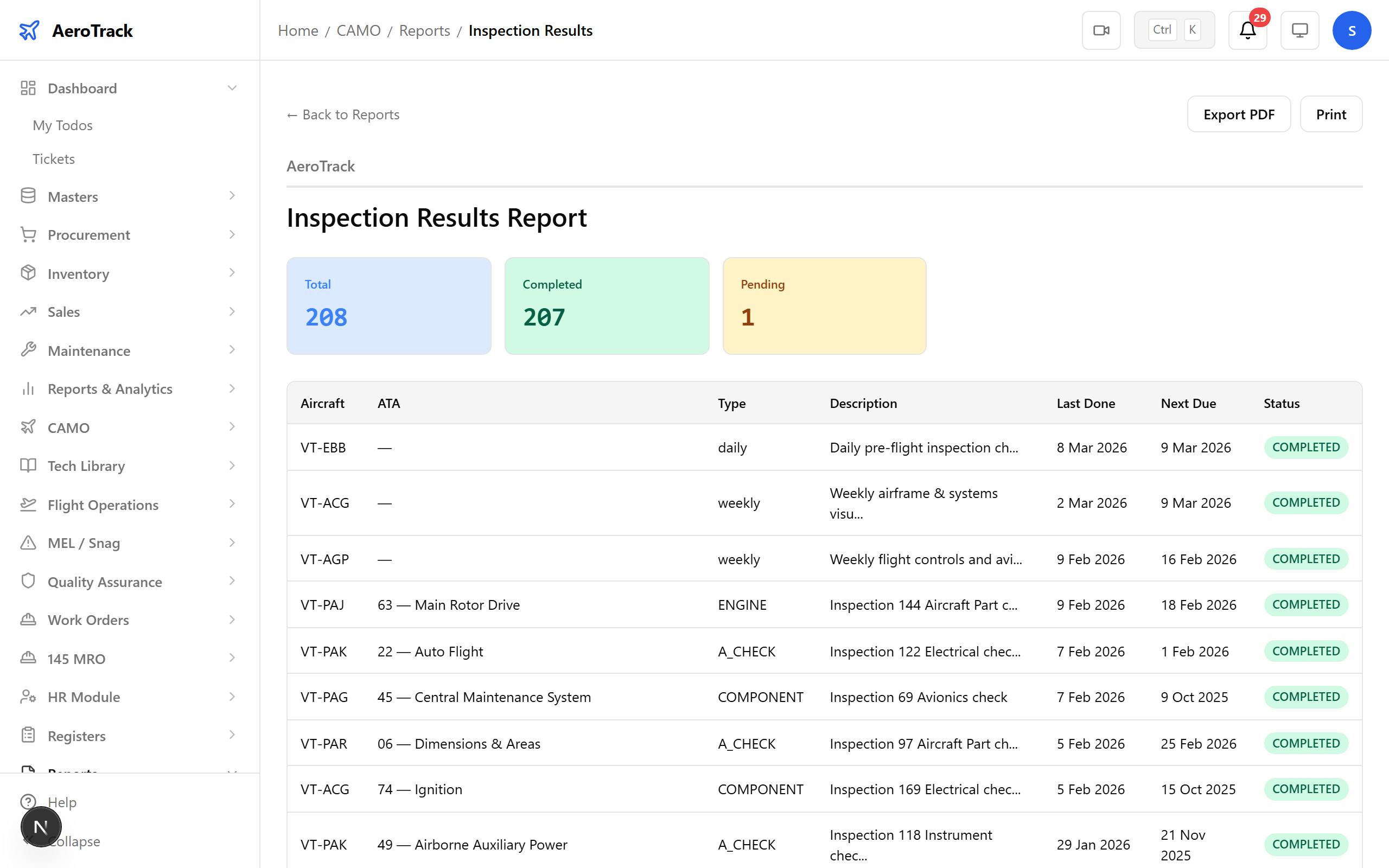Open the CAMO breadcrumb link
The height and width of the screenshot is (868, 1389).
tap(359, 30)
